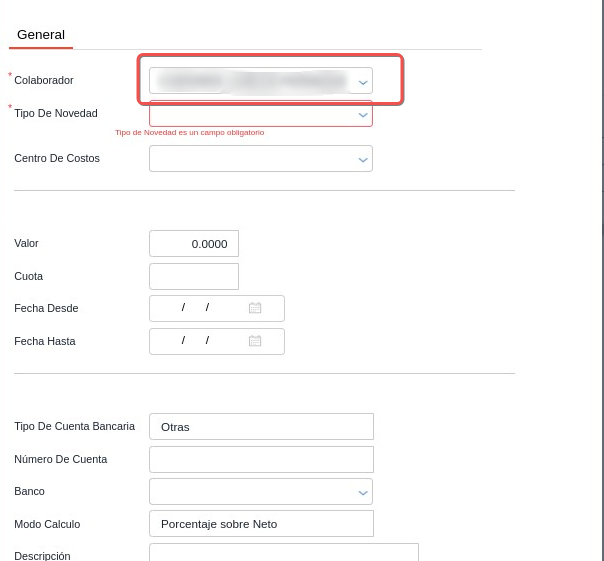Click the Descripción text box
This screenshot has width=604, height=561.
pos(283,553)
